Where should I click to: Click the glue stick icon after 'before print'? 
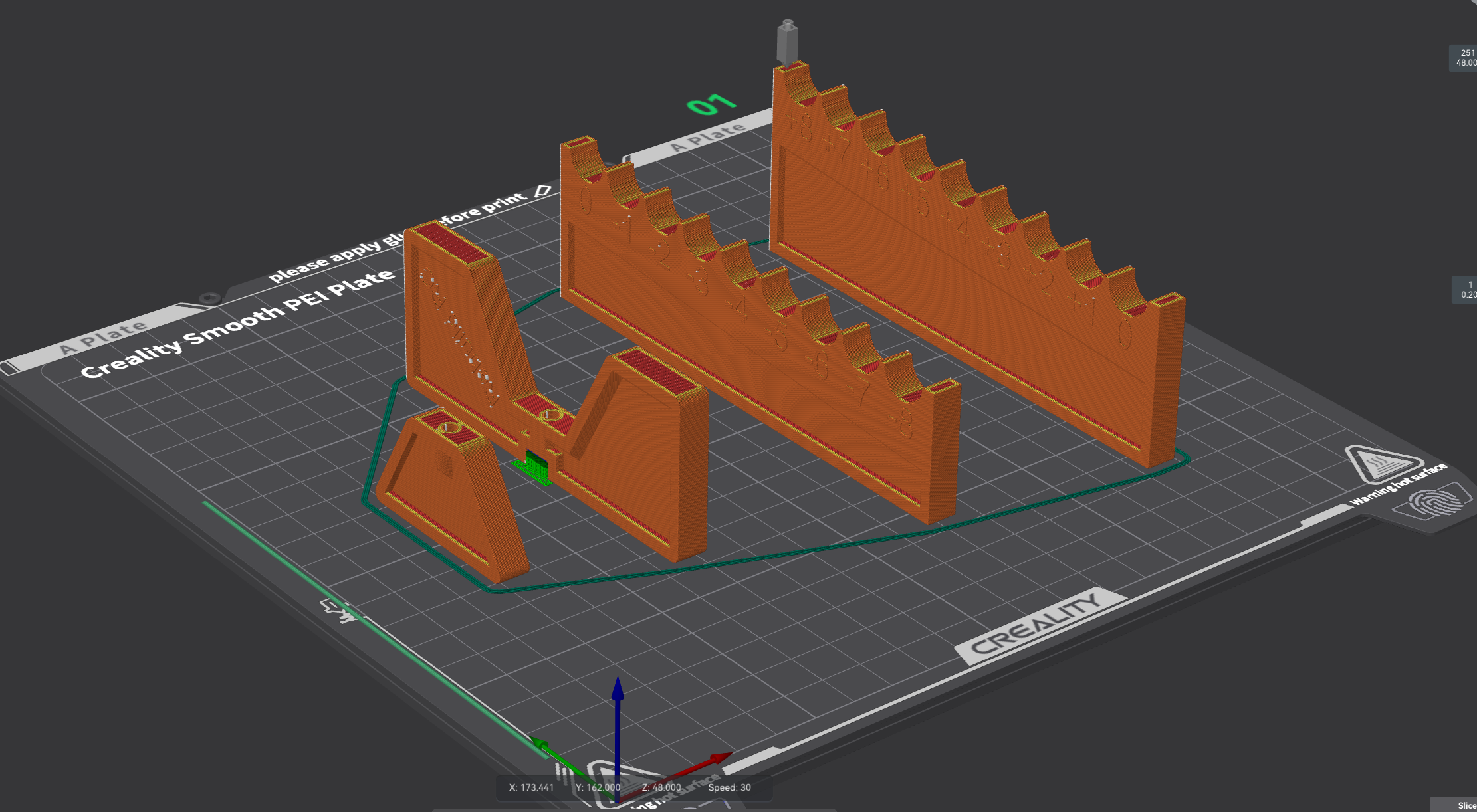pos(542,191)
